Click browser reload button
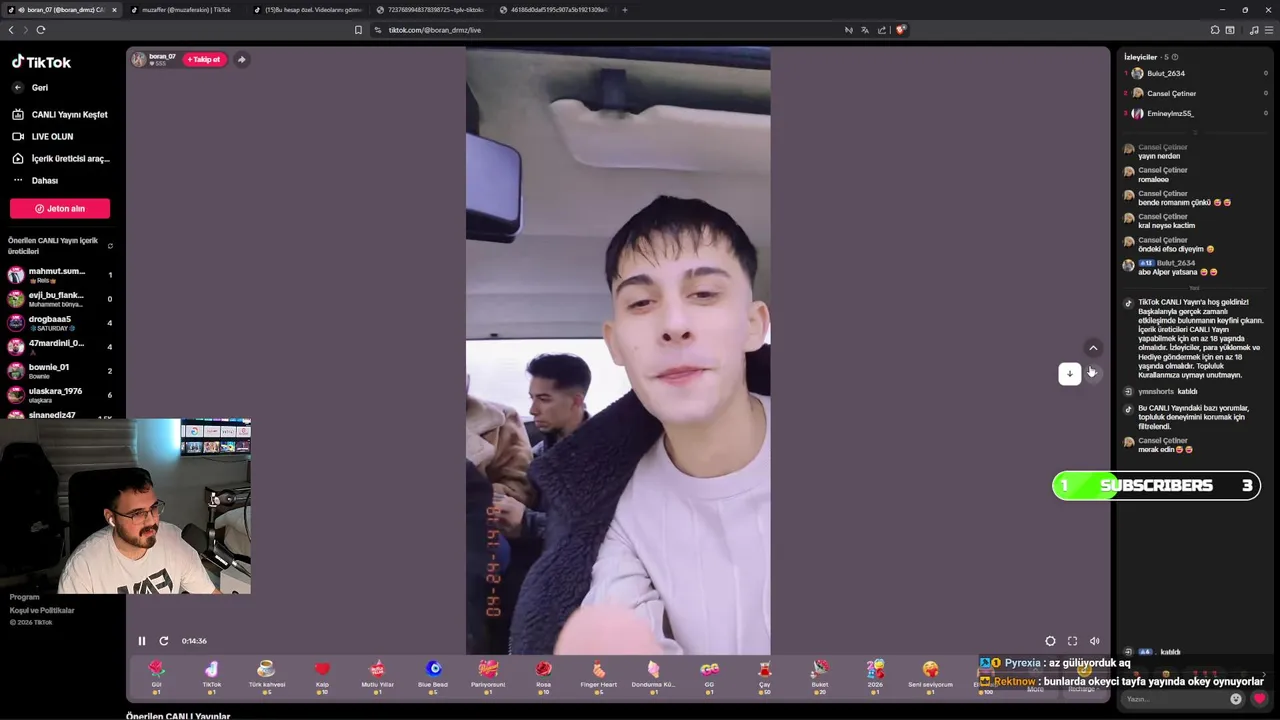Viewport: 1280px width, 720px height. pyautogui.click(x=41, y=30)
